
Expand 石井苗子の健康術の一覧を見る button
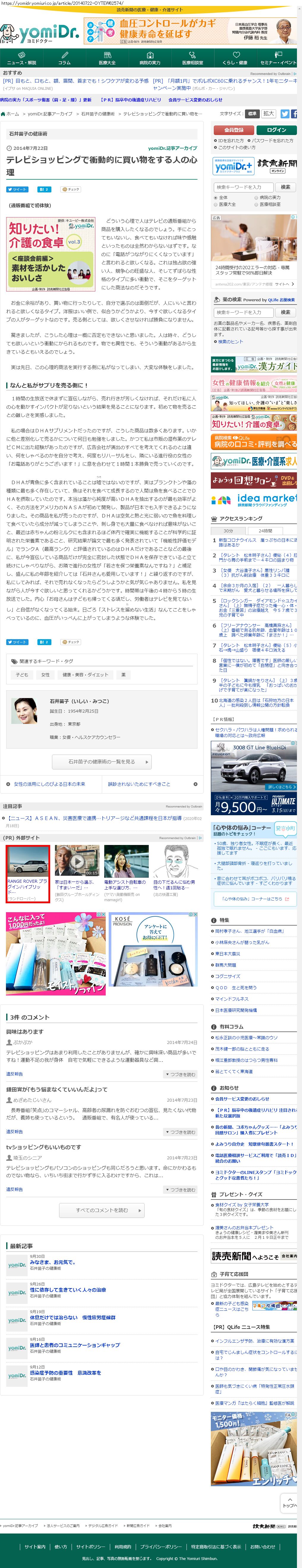(x=101, y=761)
